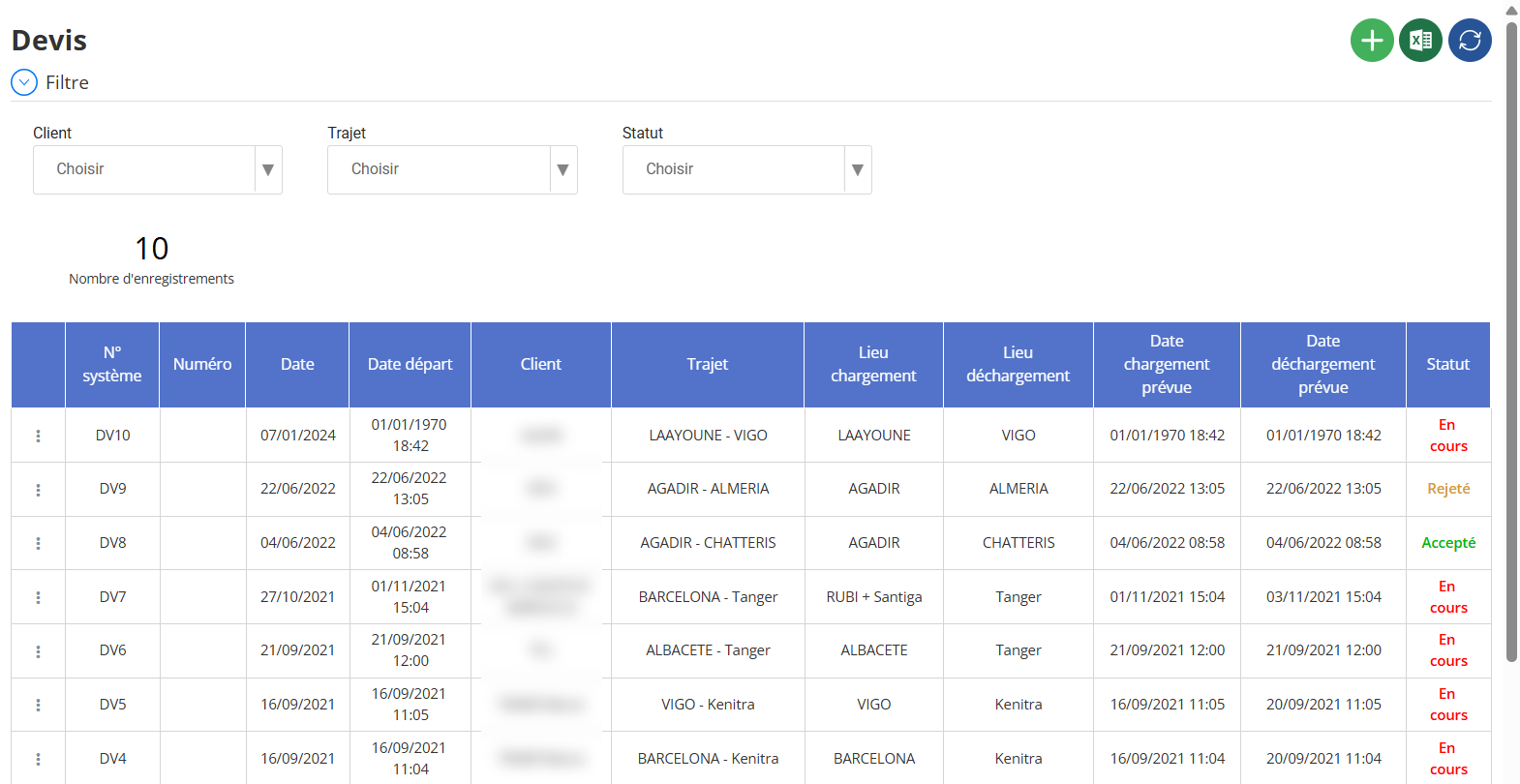Click the 04/06/2022 date cell of DV8
Image resolution: width=1520 pixels, height=784 pixels.
(297, 543)
